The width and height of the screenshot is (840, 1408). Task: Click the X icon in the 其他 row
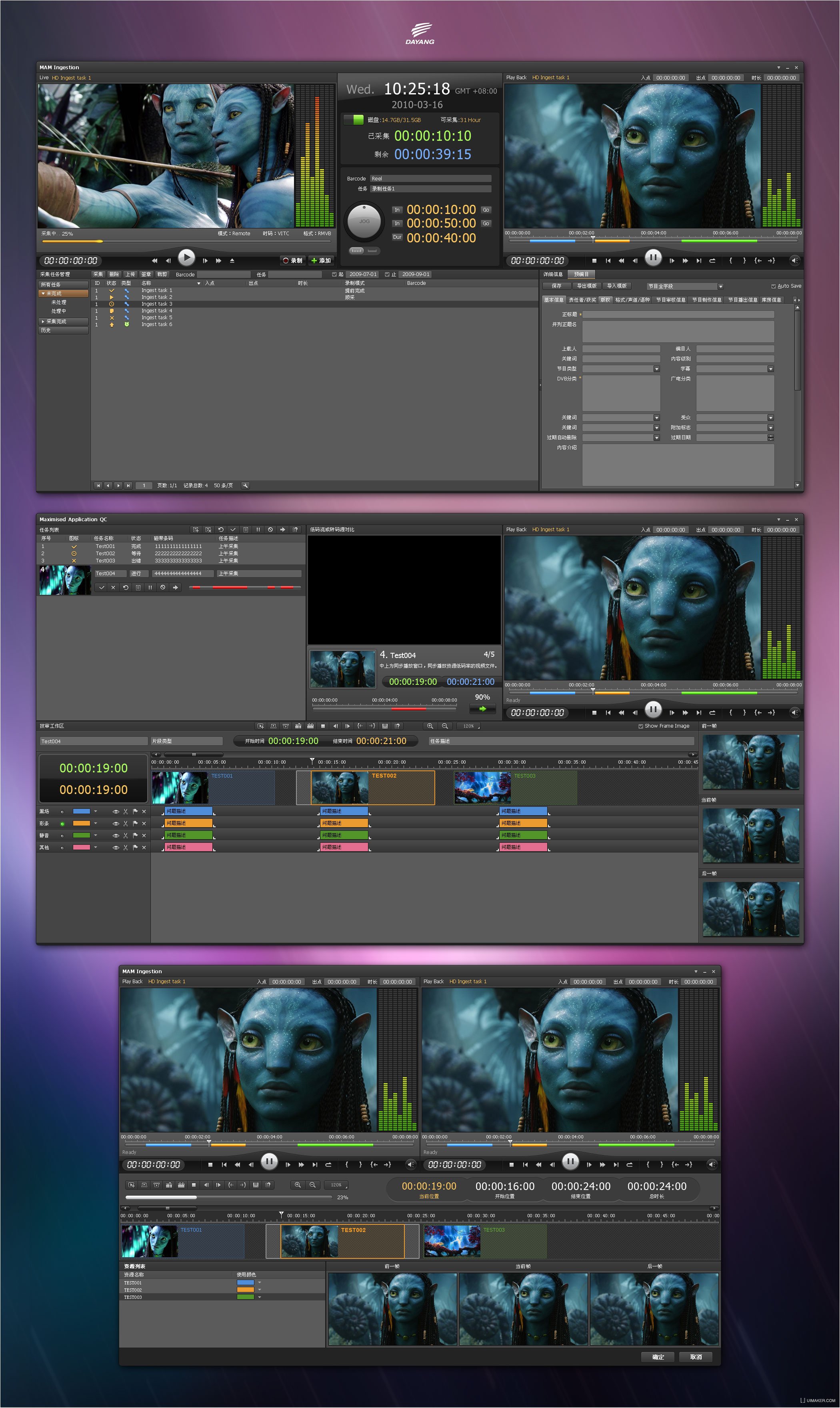144,848
